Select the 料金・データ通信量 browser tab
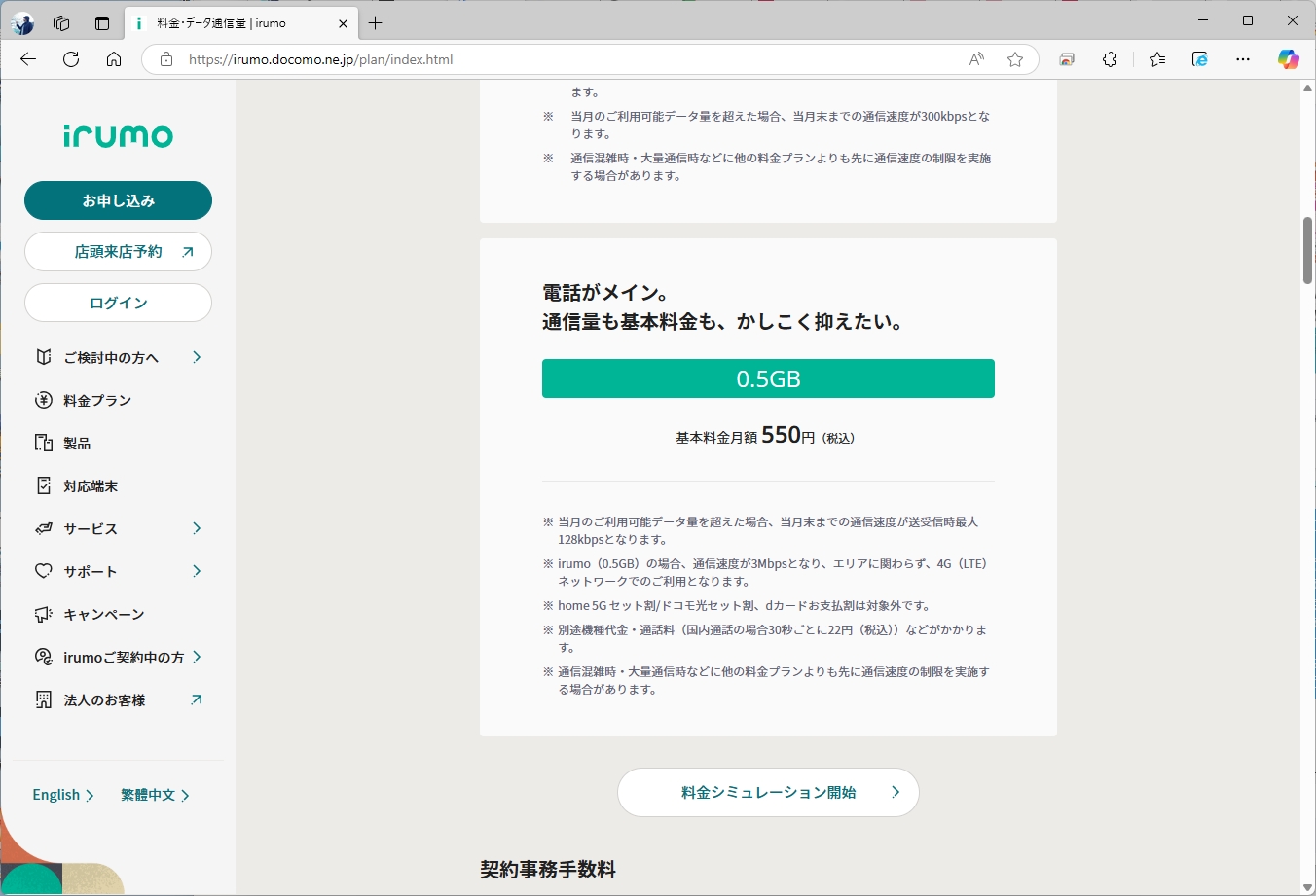This screenshot has width=1316, height=896. click(x=240, y=22)
